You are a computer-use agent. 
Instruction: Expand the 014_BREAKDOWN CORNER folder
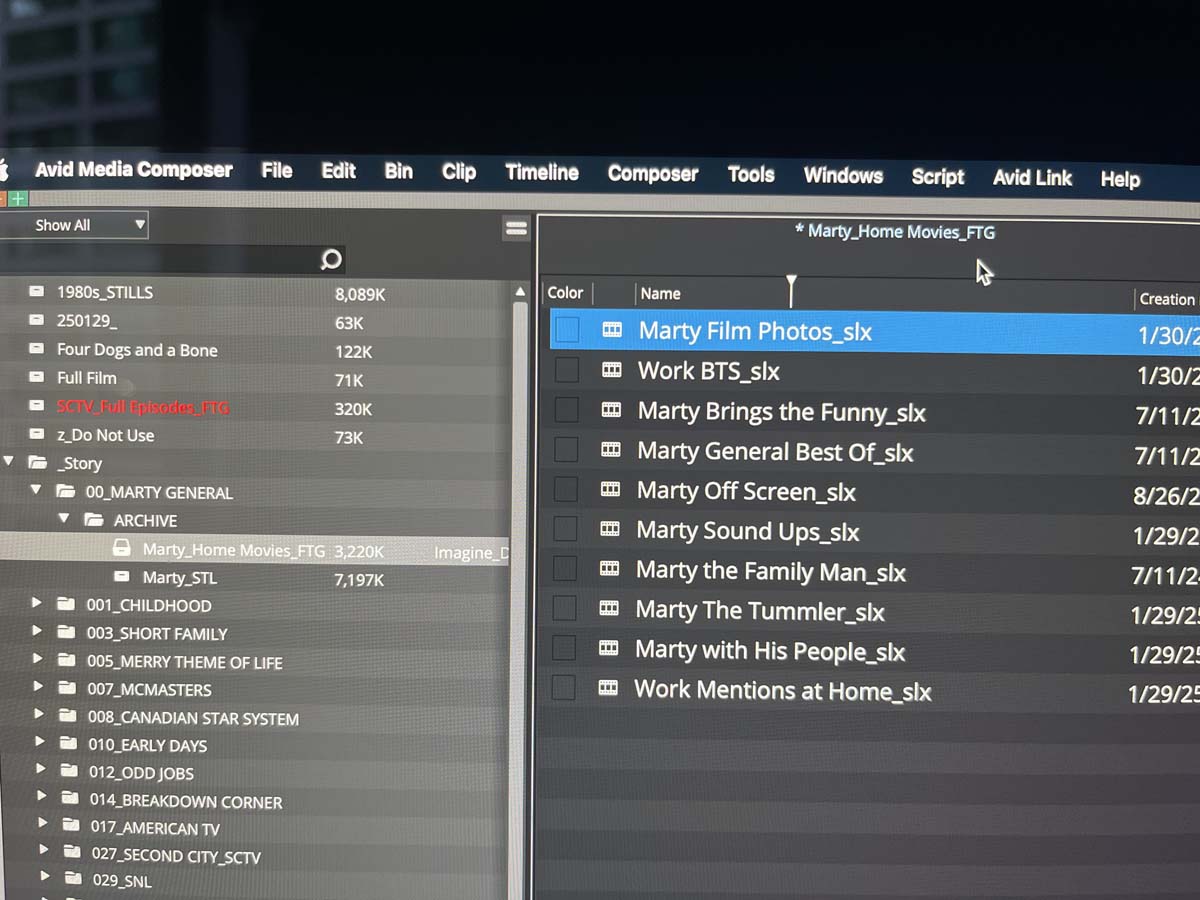pos(42,796)
